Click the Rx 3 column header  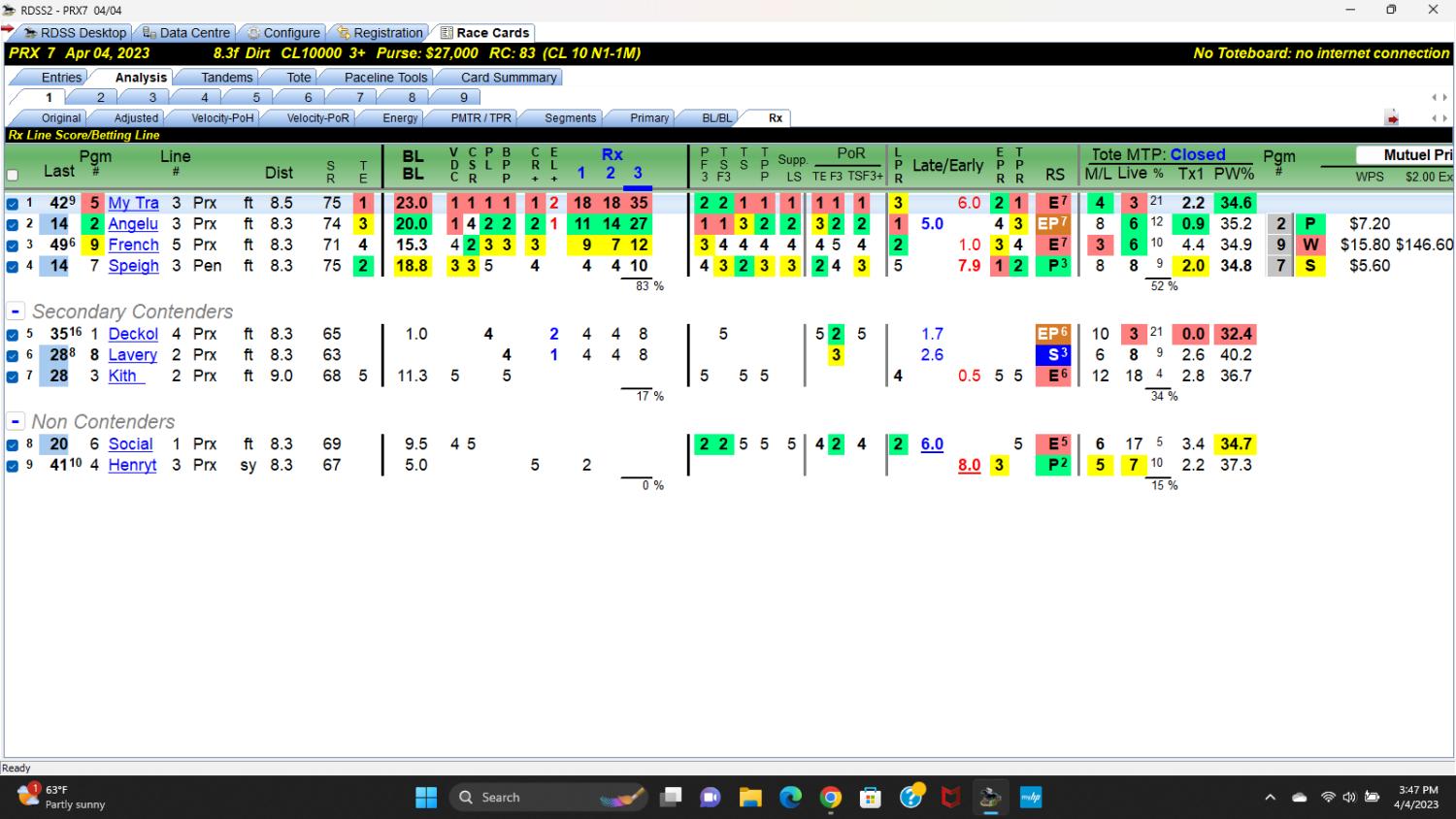638,173
